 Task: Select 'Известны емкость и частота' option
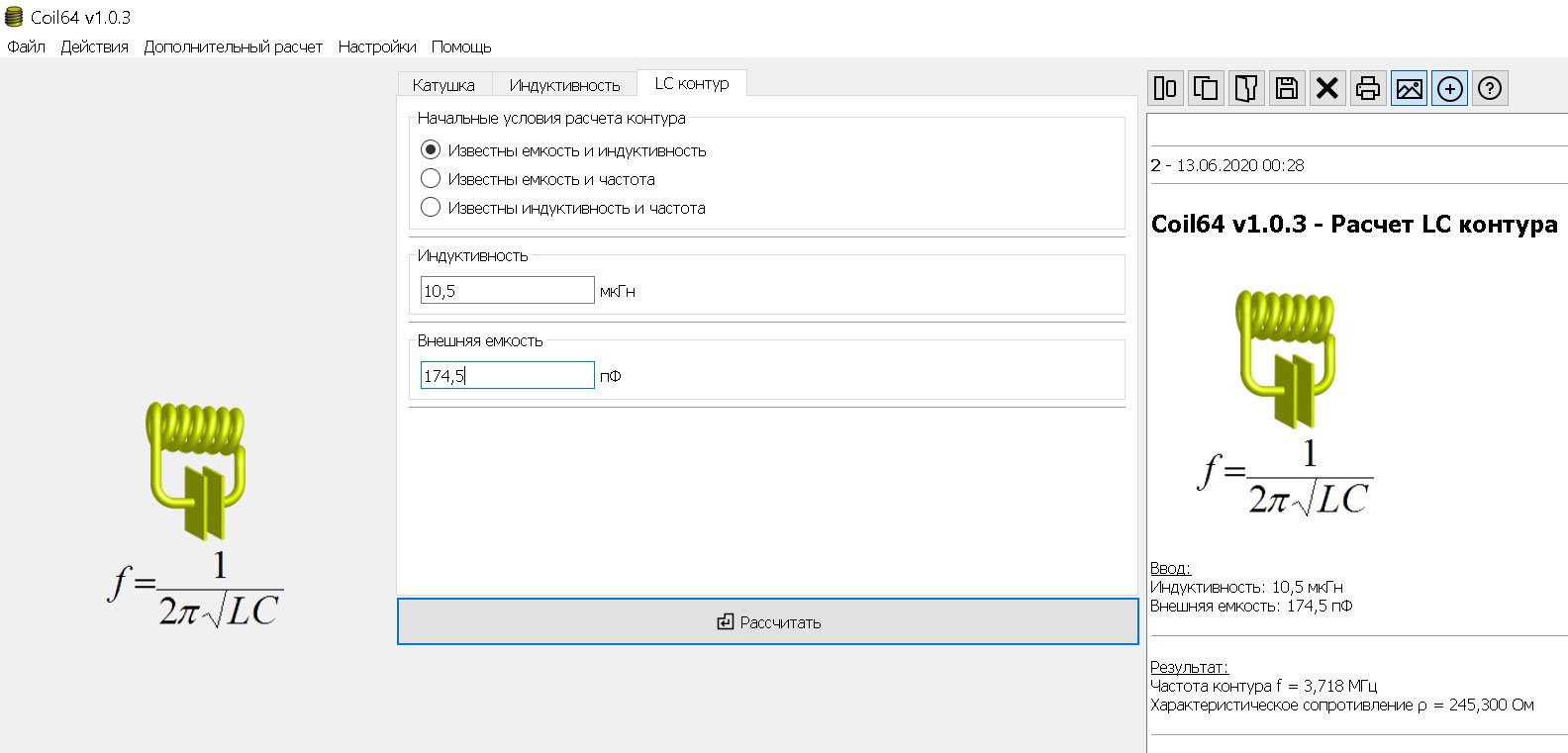[431, 179]
